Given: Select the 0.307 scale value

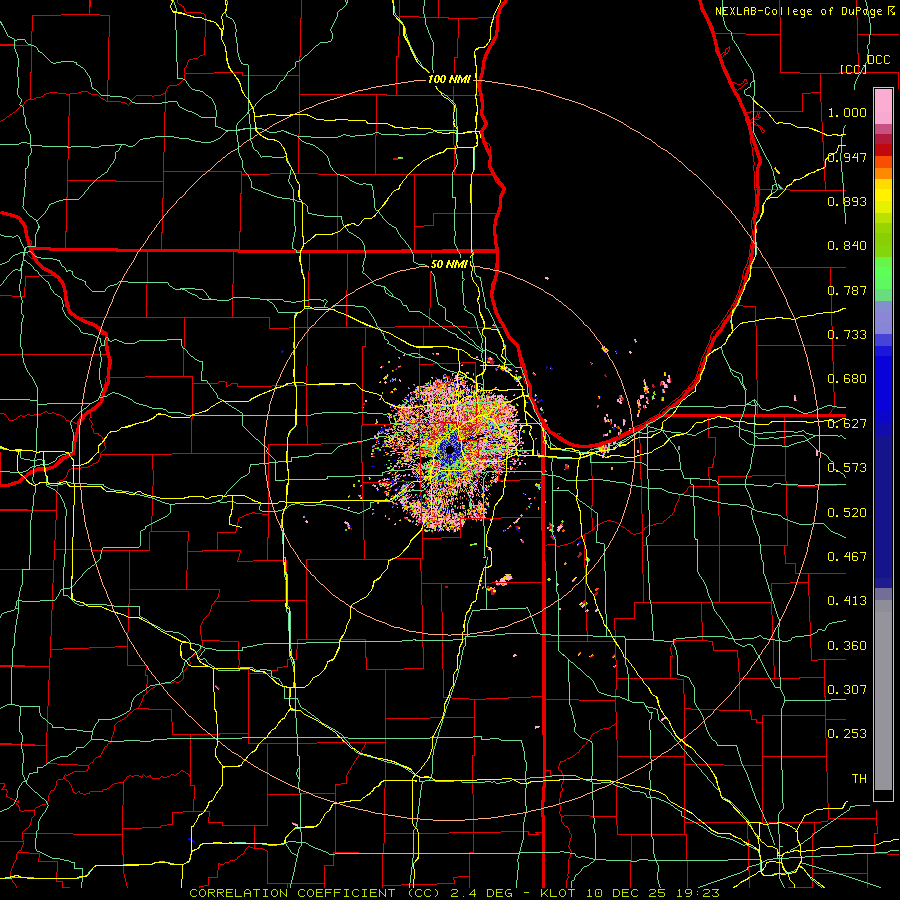Looking at the screenshot, I should 847,689.
